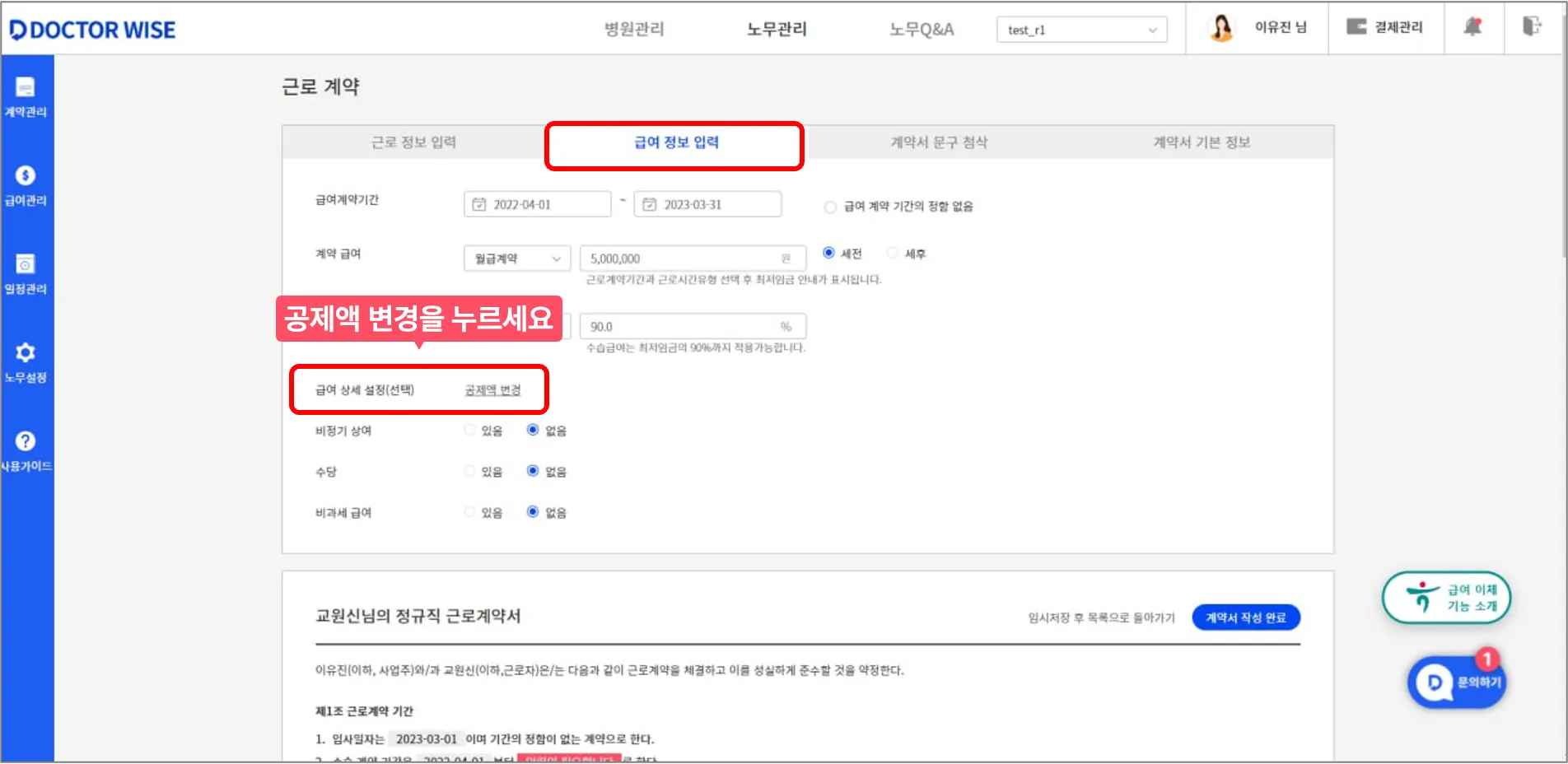Image resolution: width=1568 pixels, height=764 pixels.
Task: Click the 90.0 percent input field
Action: tap(693, 327)
